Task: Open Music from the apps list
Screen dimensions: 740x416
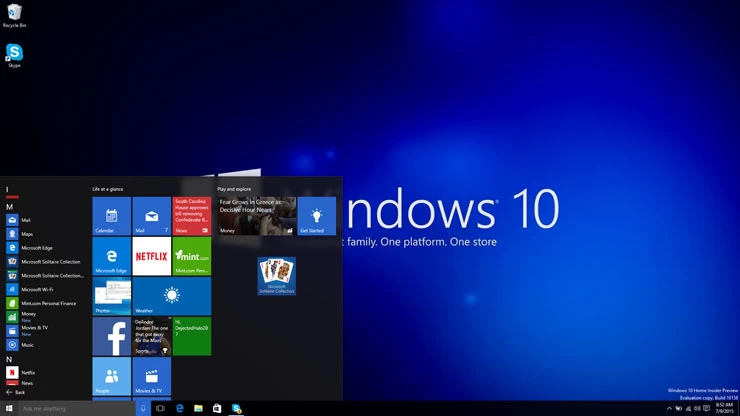Action: pos(45,345)
